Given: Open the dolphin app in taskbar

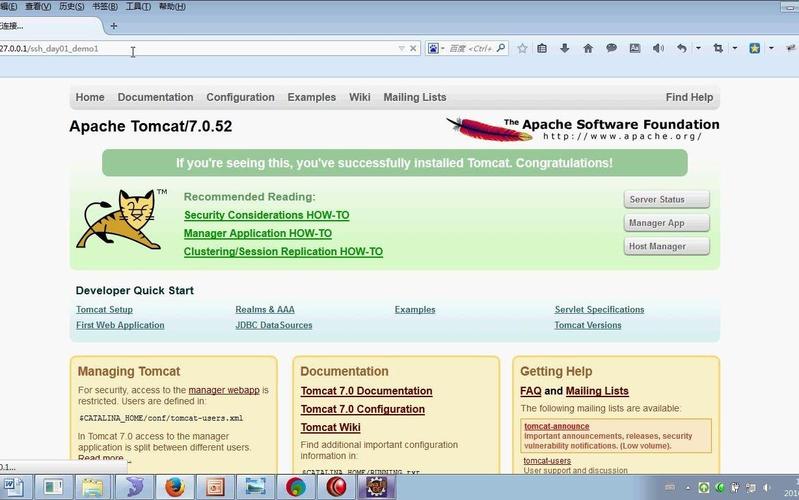Looking at the screenshot, I should (x=135, y=487).
